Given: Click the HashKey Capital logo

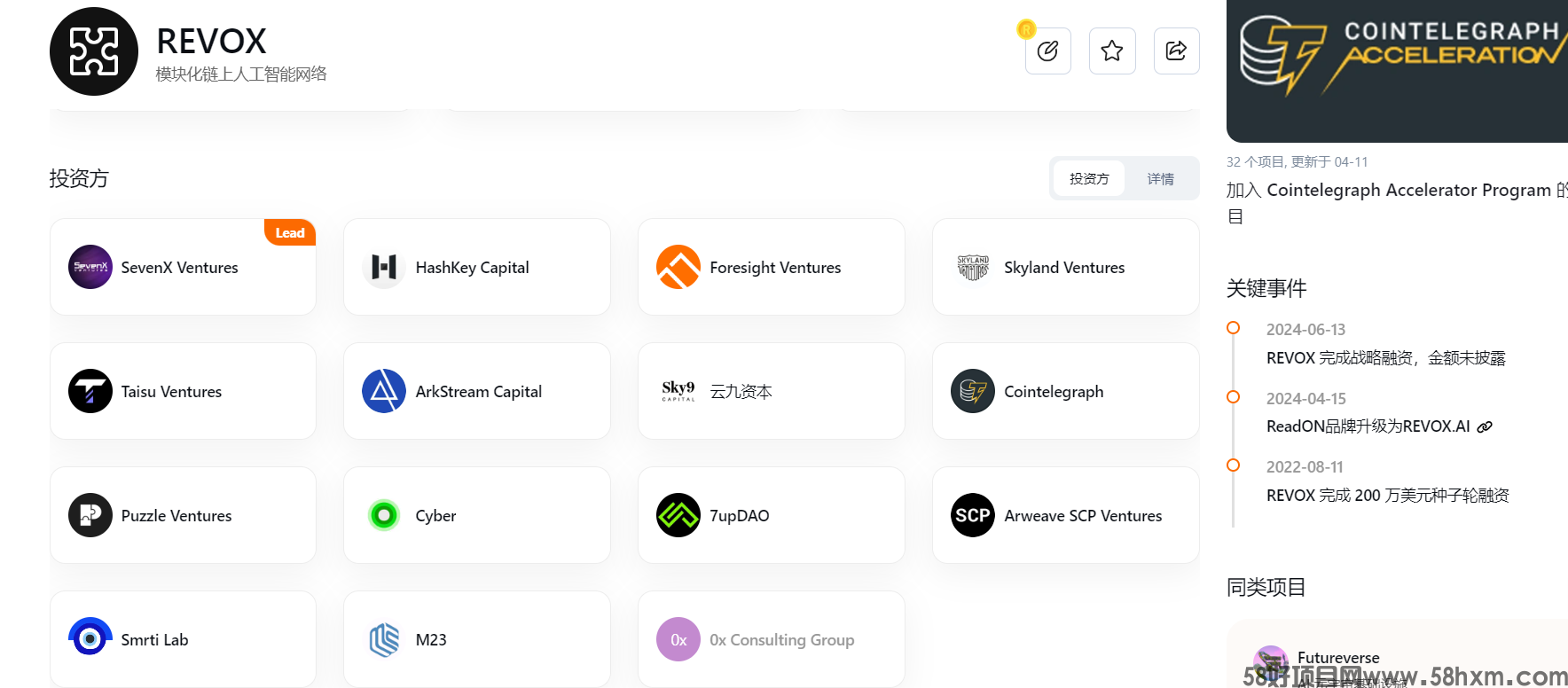Looking at the screenshot, I should 384,267.
